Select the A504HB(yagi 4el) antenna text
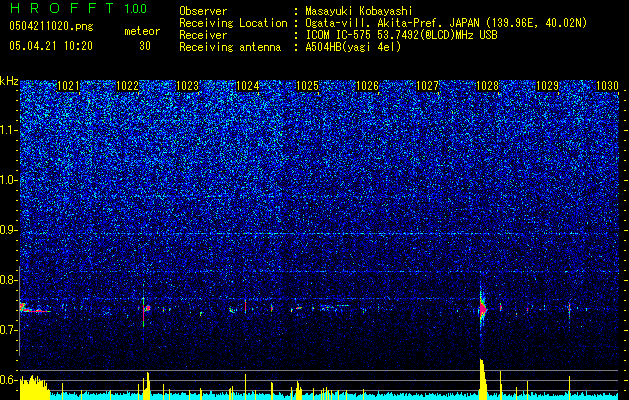Image resolution: width=629 pixels, height=400 pixels. (353, 47)
